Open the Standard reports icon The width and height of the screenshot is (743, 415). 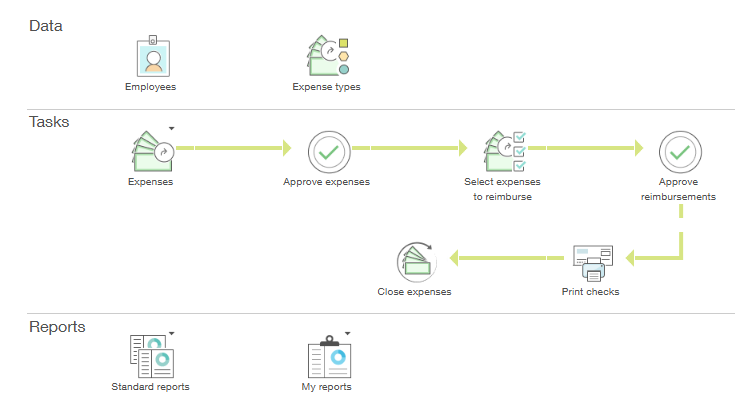pyautogui.click(x=152, y=356)
